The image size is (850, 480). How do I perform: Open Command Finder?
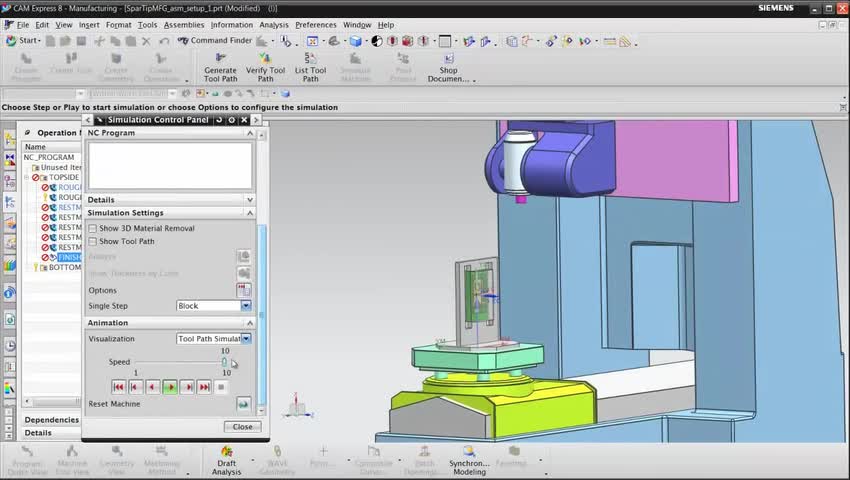pos(215,40)
